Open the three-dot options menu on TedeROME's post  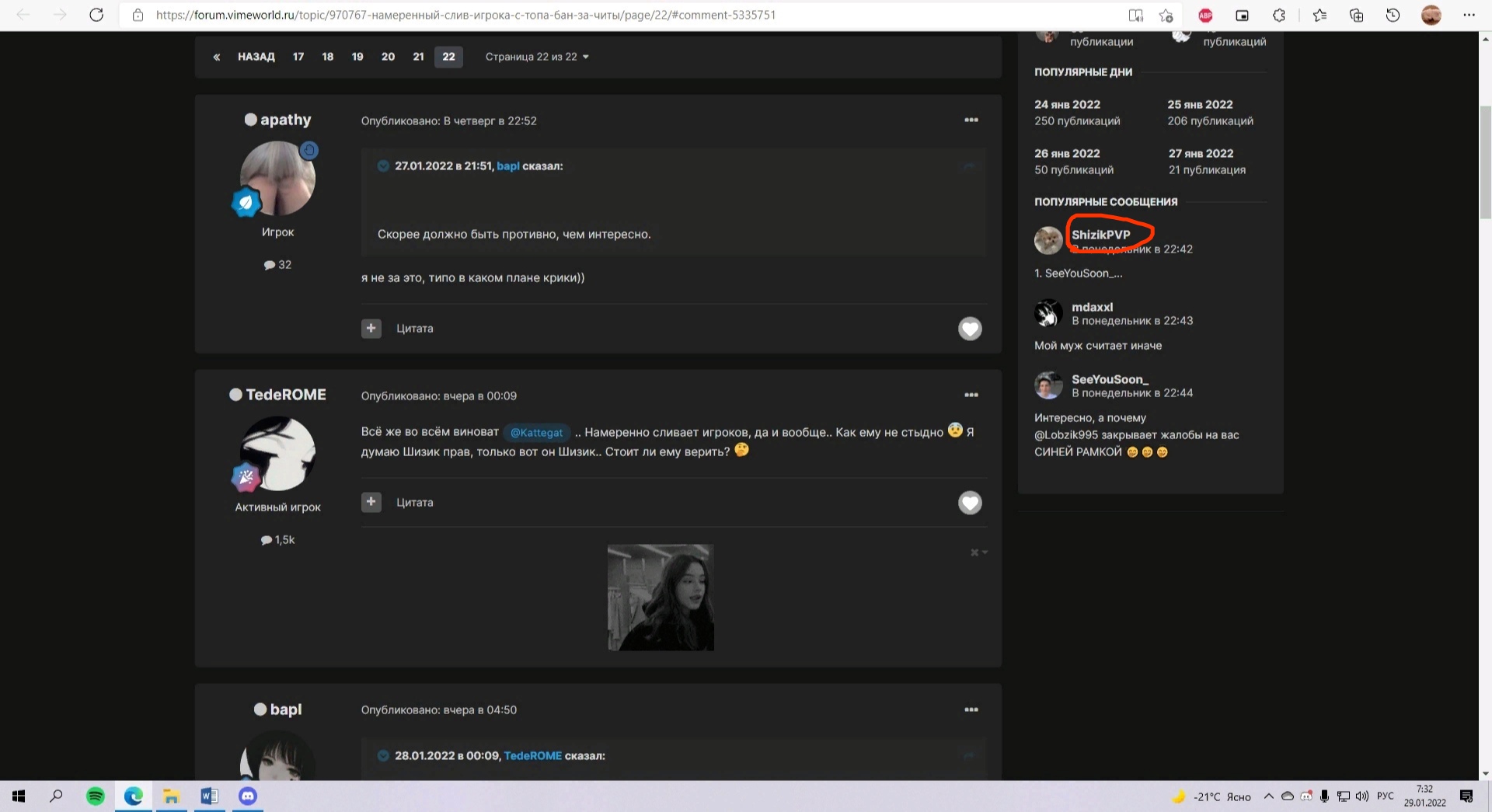click(971, 396)
